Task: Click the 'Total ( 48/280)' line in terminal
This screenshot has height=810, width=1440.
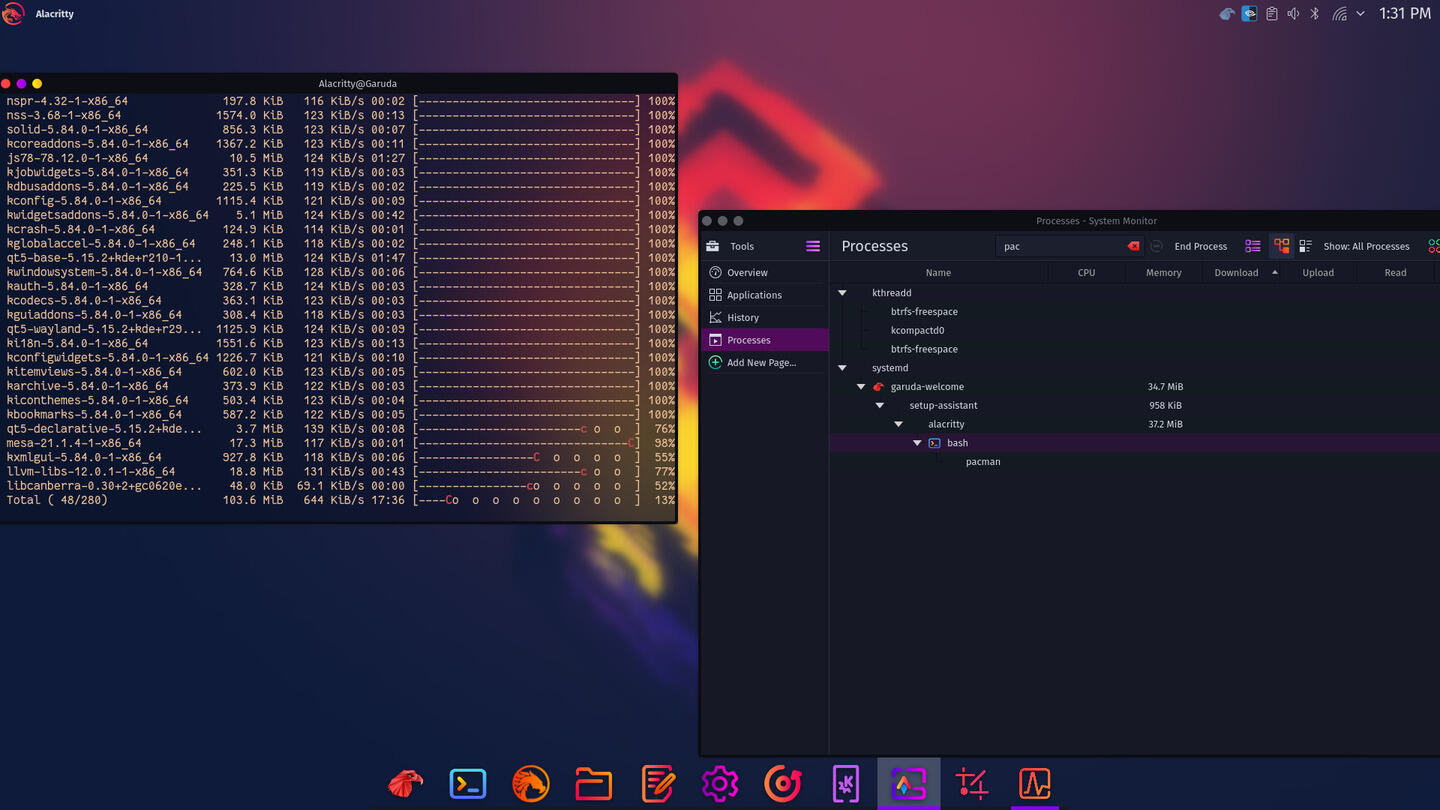Action: click(340, 500)
